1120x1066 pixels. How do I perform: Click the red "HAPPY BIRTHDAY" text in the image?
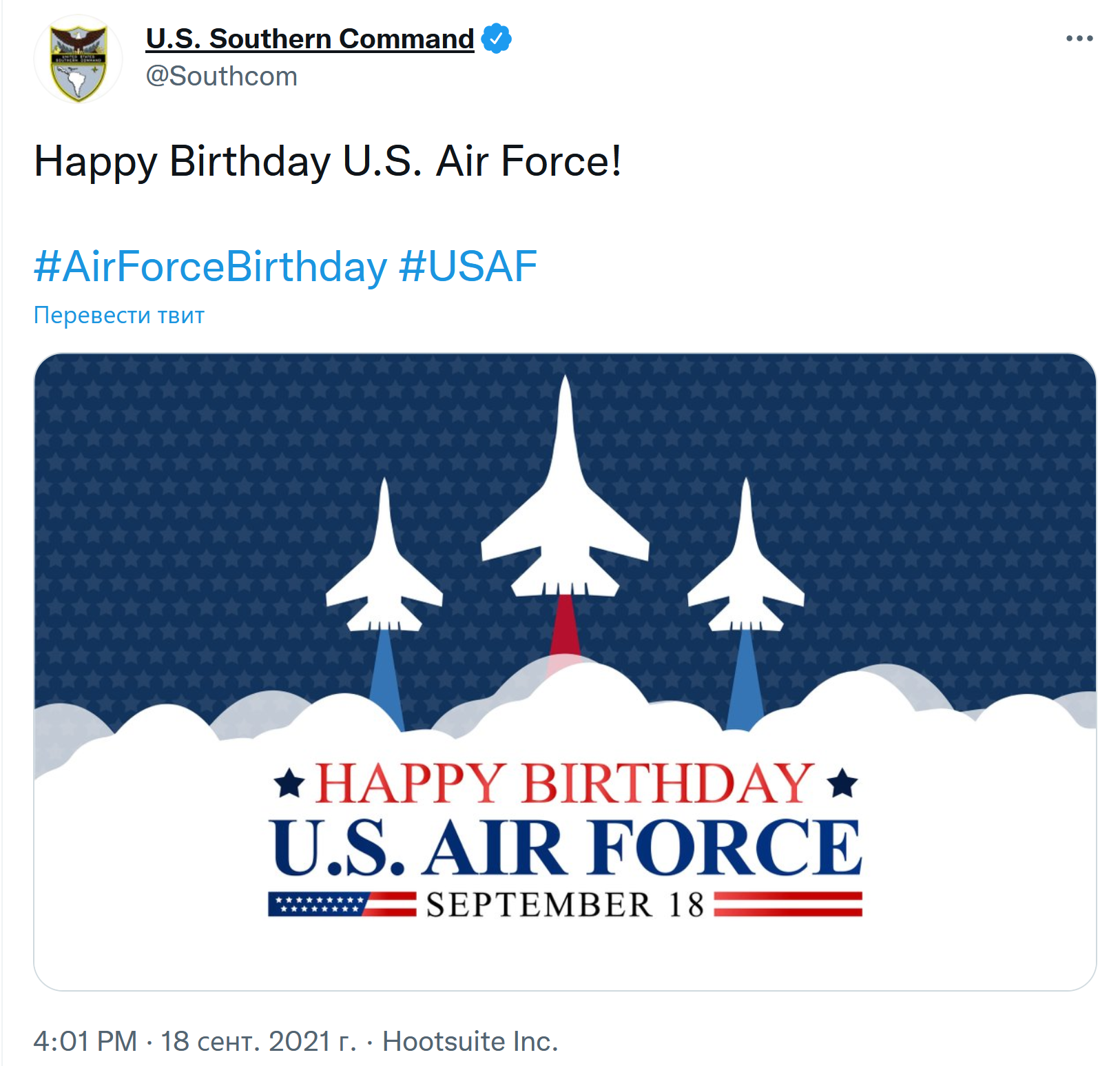click(565, 783)
